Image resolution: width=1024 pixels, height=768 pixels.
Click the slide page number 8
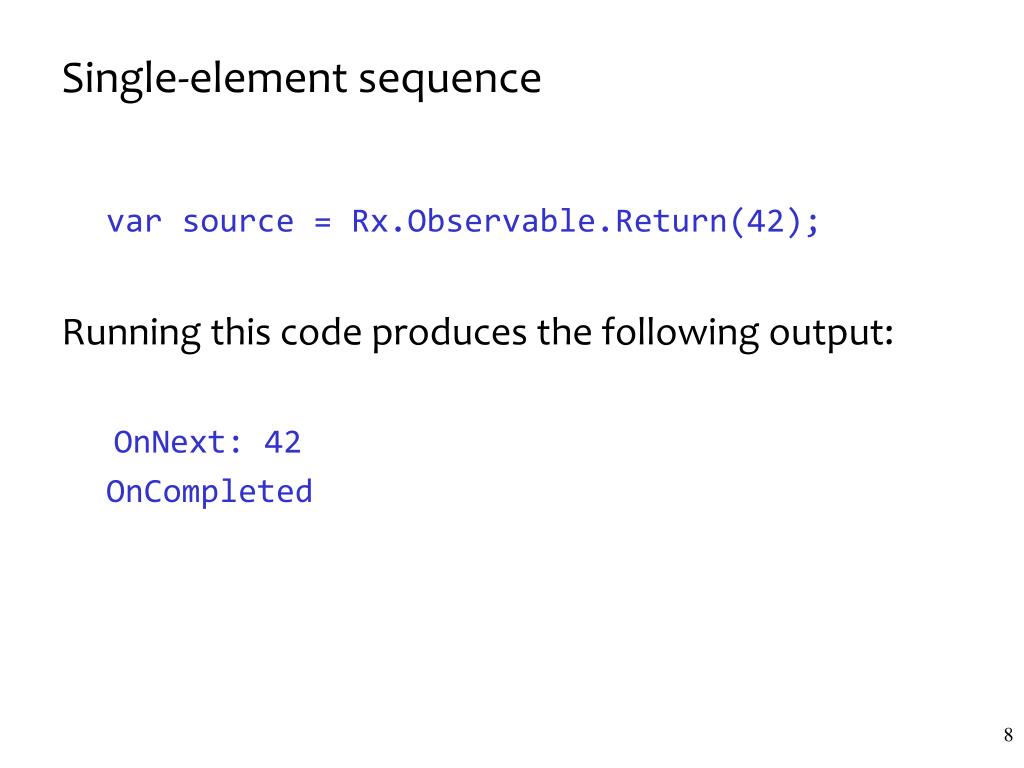point(1008,735)
